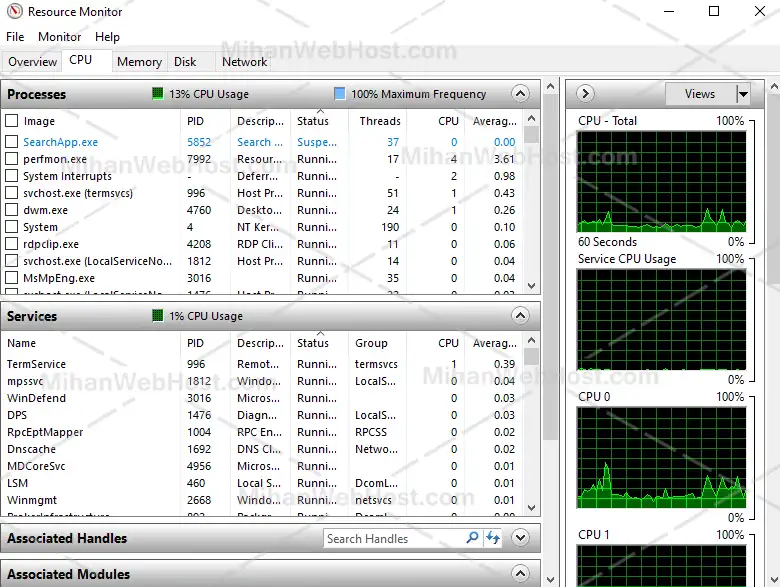The height and width of the screenshot is (587, 780).
Task: Click the Views button
Action: 700,94
